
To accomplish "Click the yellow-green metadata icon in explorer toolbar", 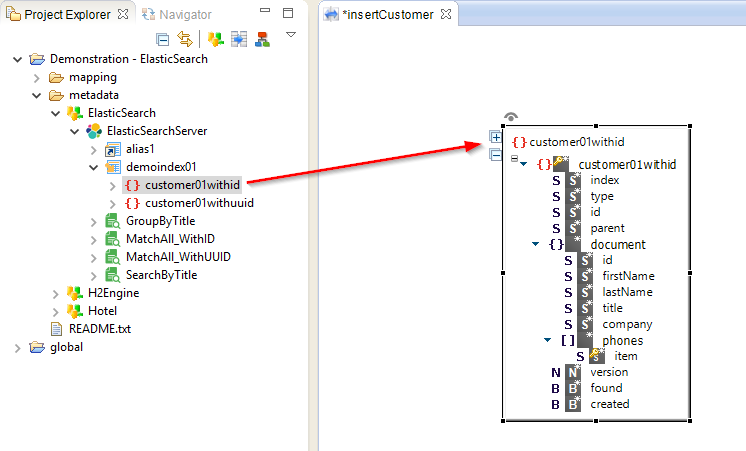I will pyautogui.click(x=215, y=39).
